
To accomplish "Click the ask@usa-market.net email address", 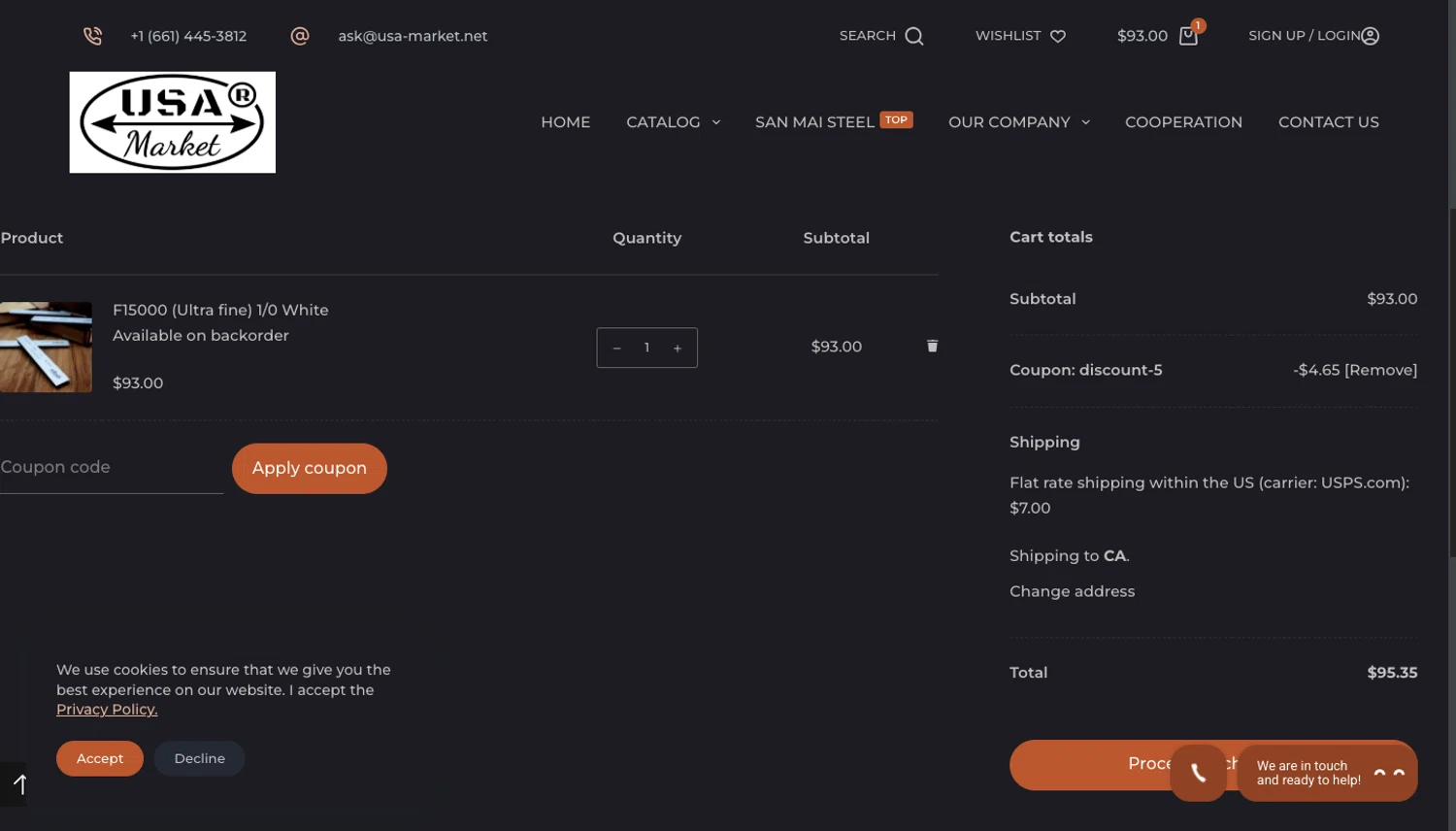I will pyautogui.click(x=413, y=36).
